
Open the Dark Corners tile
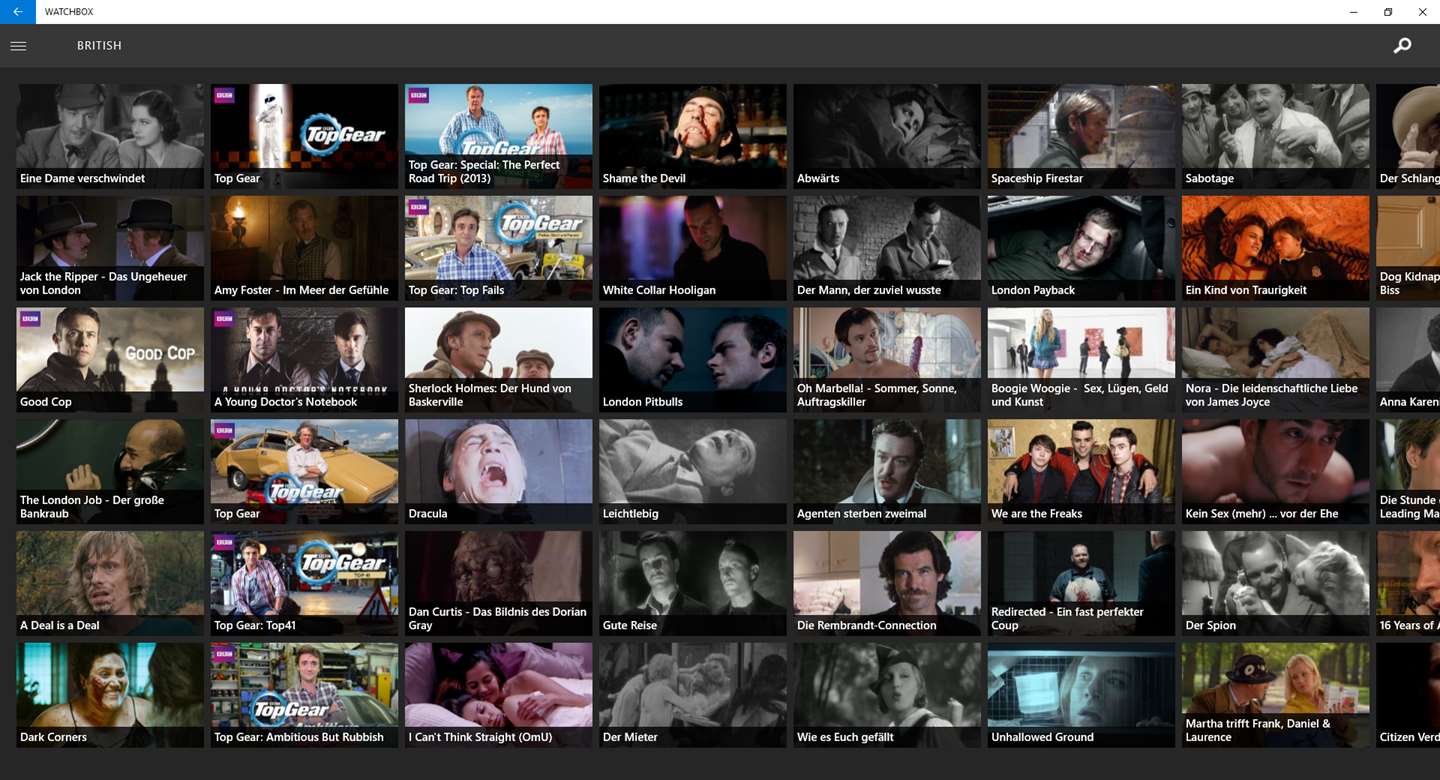[110, 696]
